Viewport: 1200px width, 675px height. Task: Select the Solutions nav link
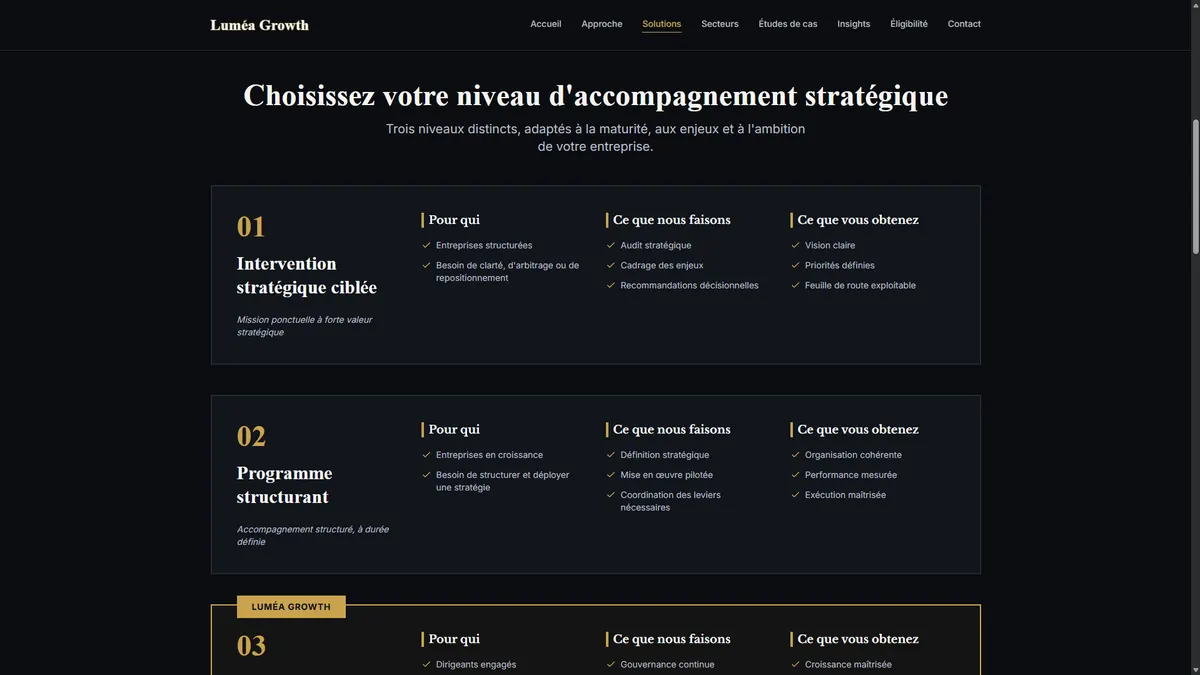coord(662,24)
